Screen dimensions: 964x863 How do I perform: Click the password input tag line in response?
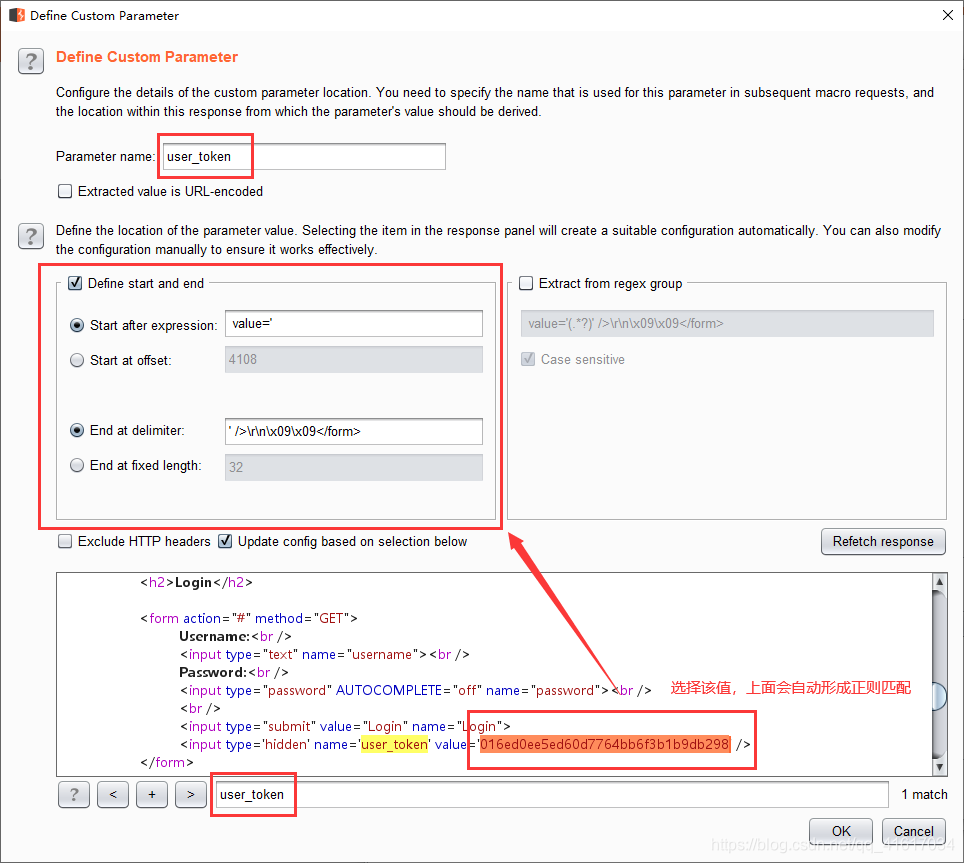[416, 690]
